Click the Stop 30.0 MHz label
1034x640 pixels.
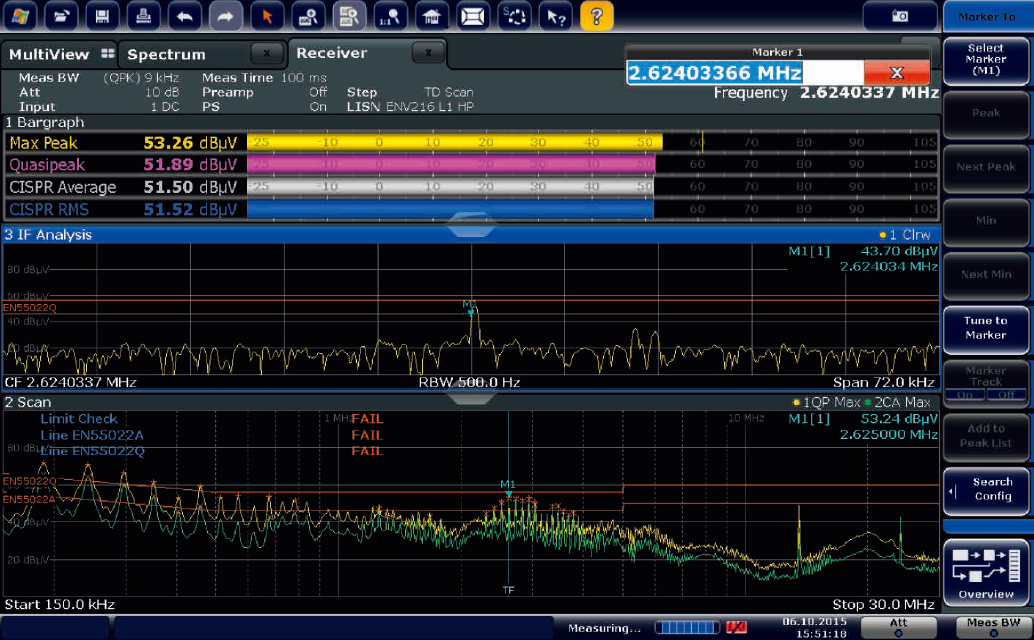[x=884, y=604]
